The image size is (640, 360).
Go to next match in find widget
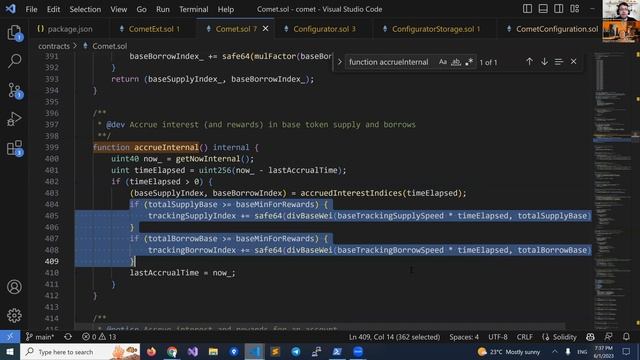[544, 62]
